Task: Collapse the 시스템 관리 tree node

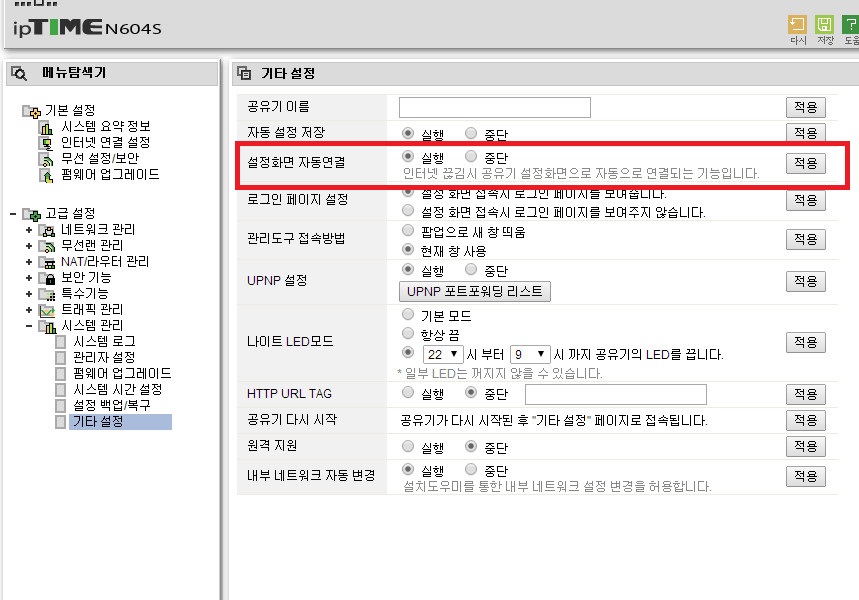Action: pyautogui.click(x=29, y=326)
